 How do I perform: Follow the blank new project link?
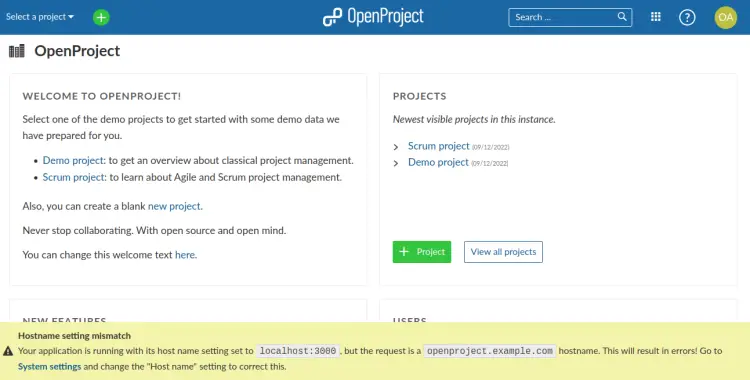174,206
